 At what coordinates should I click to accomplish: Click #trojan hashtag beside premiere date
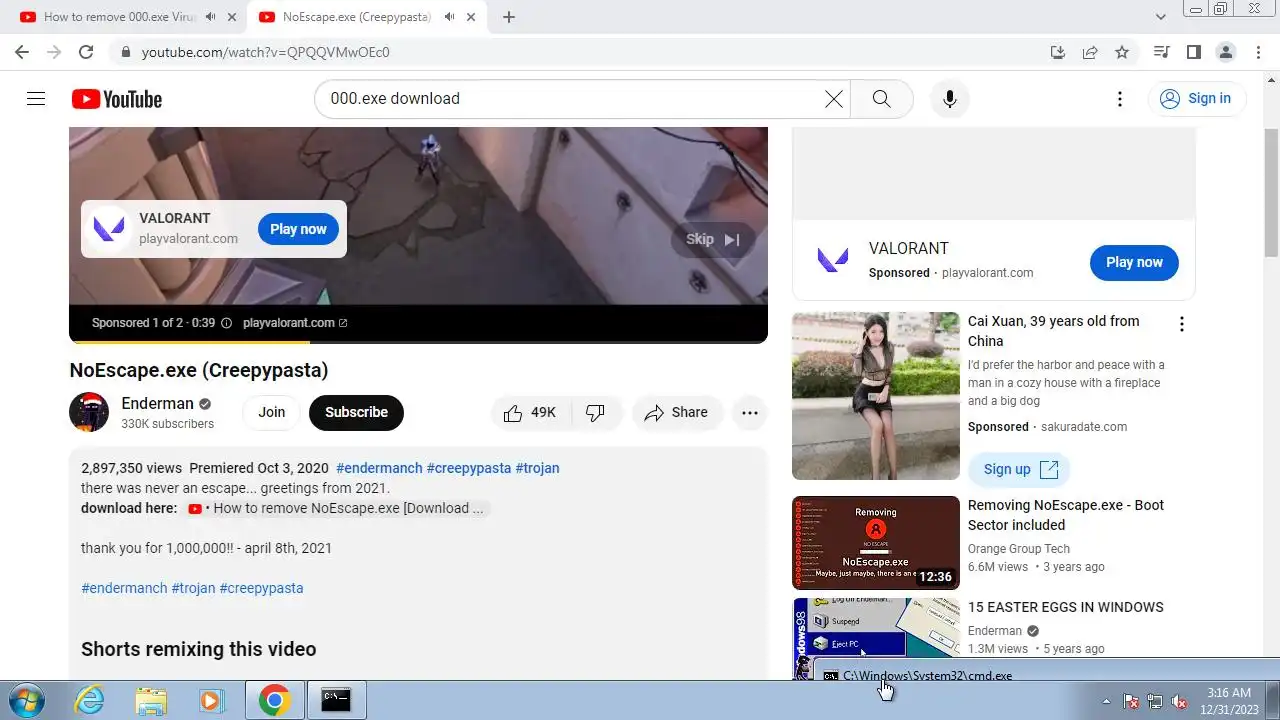click(537, 468)
